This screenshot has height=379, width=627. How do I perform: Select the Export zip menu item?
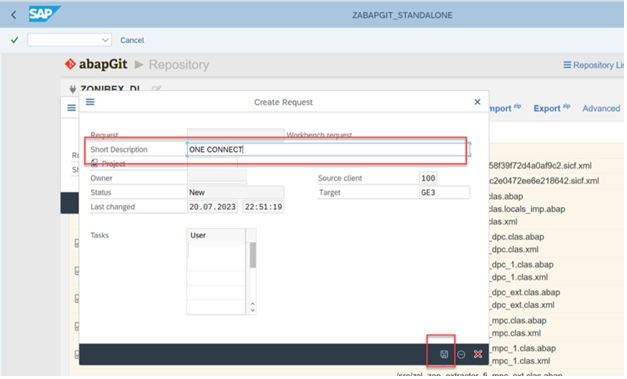click(x=552, y=108)
